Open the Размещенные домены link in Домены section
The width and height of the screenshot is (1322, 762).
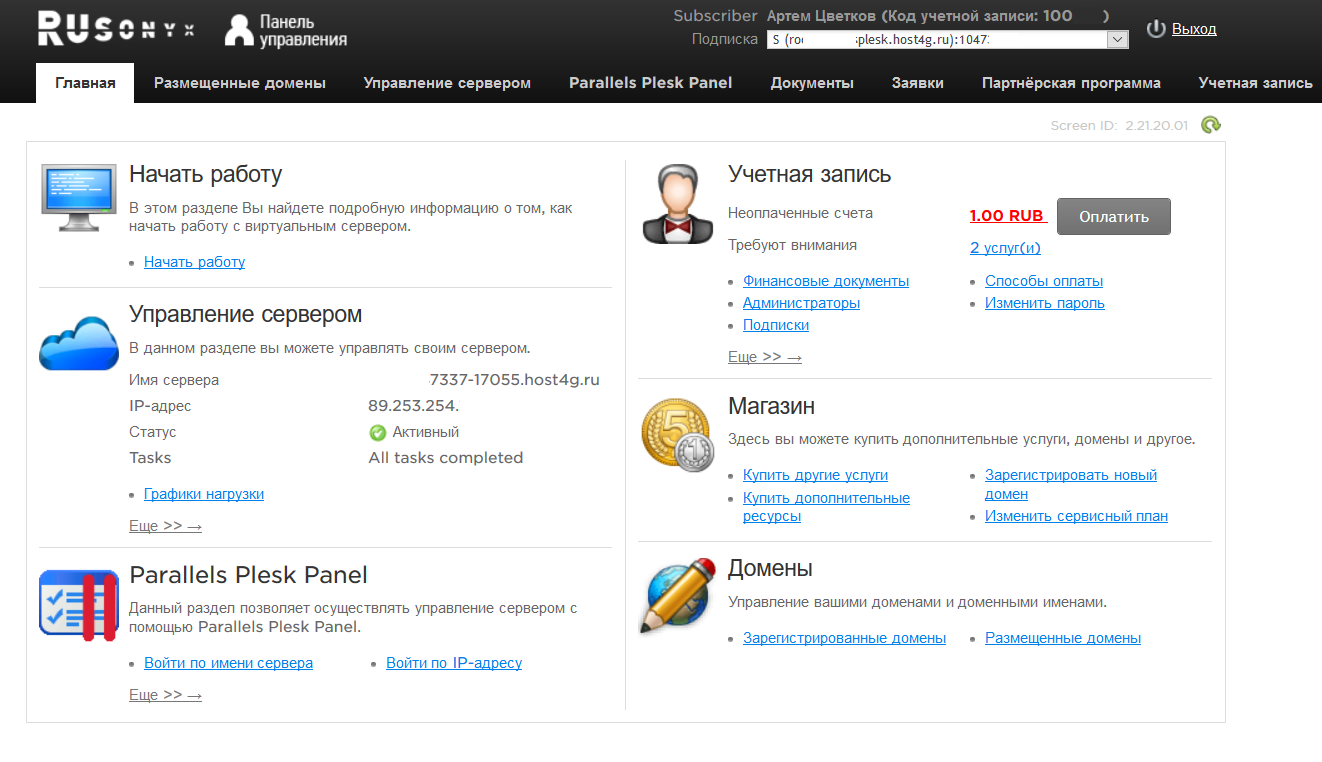tap(1063, 638)
